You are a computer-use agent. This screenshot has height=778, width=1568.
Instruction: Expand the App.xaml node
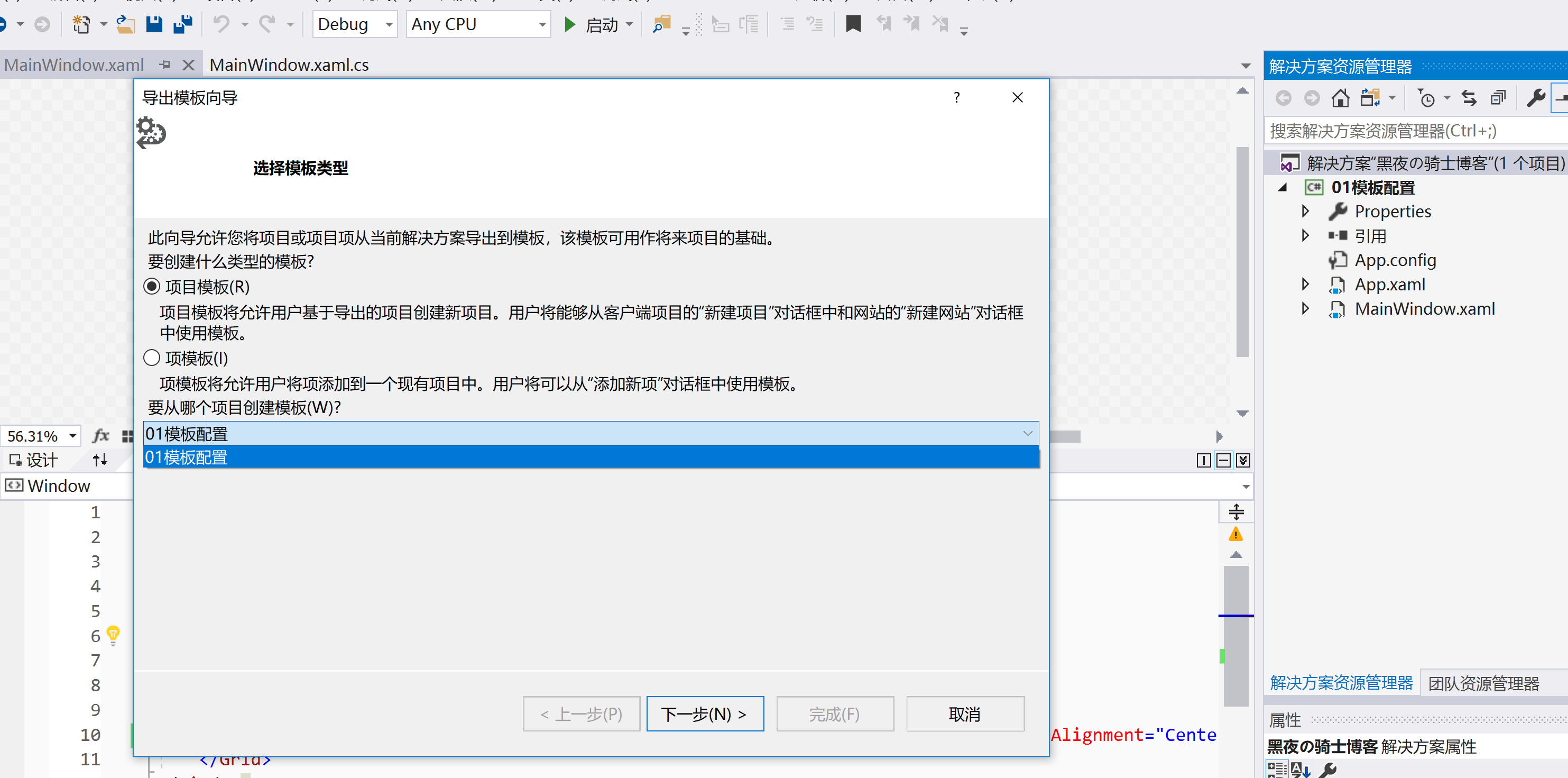(x=1304, y=285)
